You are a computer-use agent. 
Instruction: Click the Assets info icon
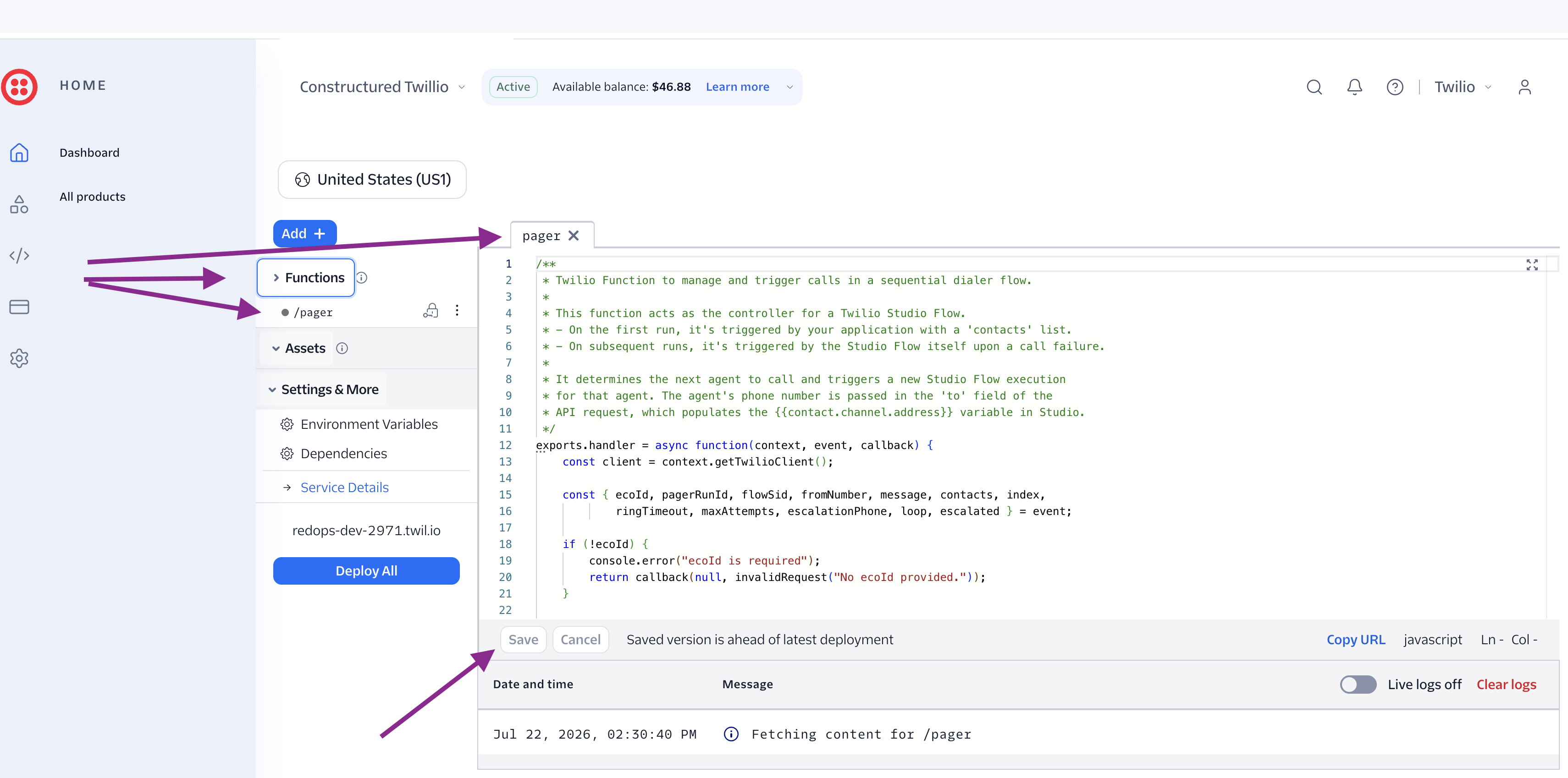click(342, 349)
